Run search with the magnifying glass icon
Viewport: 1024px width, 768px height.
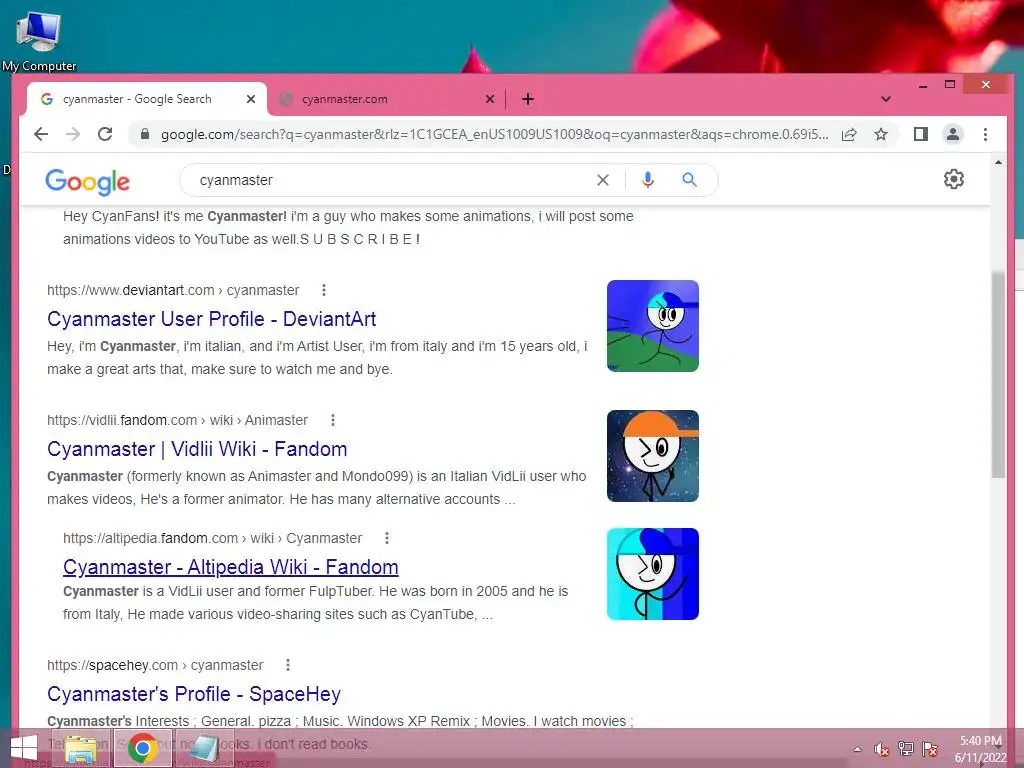click(690, 180)
